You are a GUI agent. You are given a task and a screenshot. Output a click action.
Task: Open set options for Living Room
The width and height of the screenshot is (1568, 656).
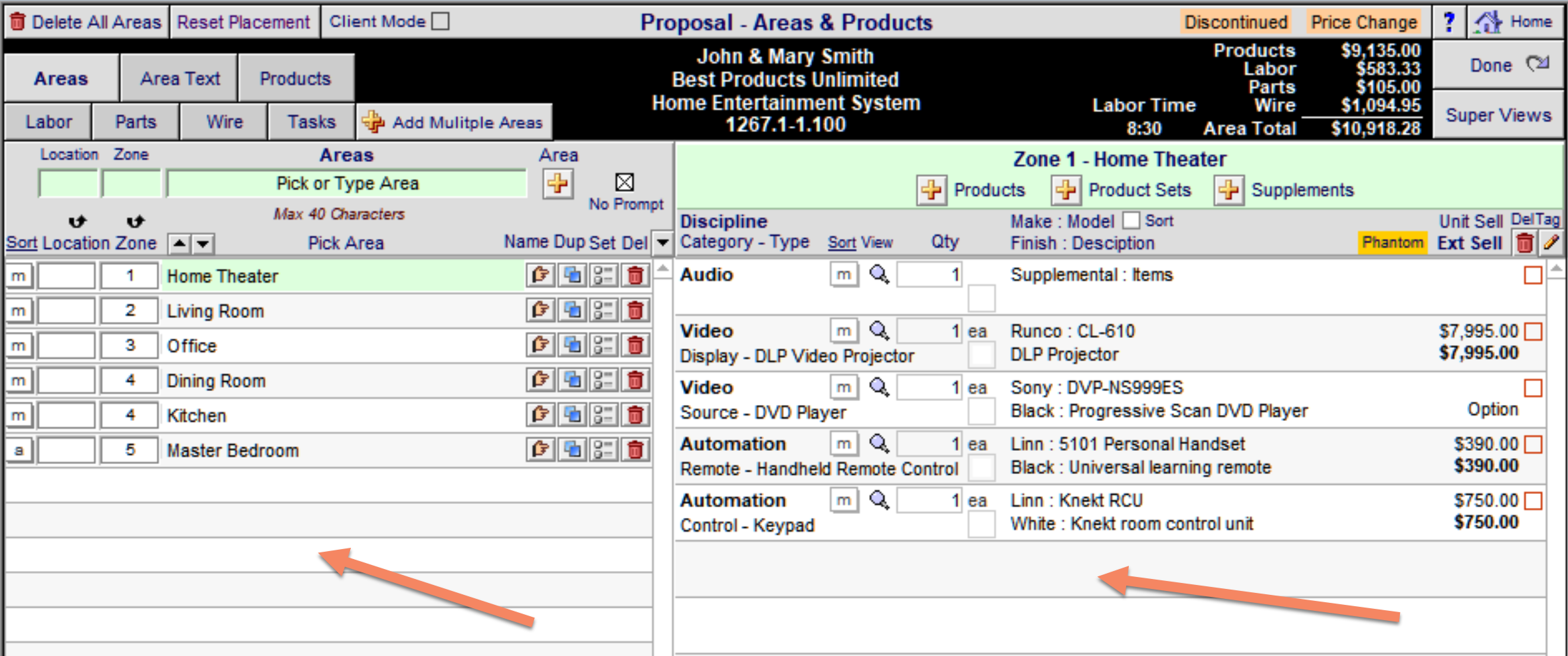coord(603,310)
